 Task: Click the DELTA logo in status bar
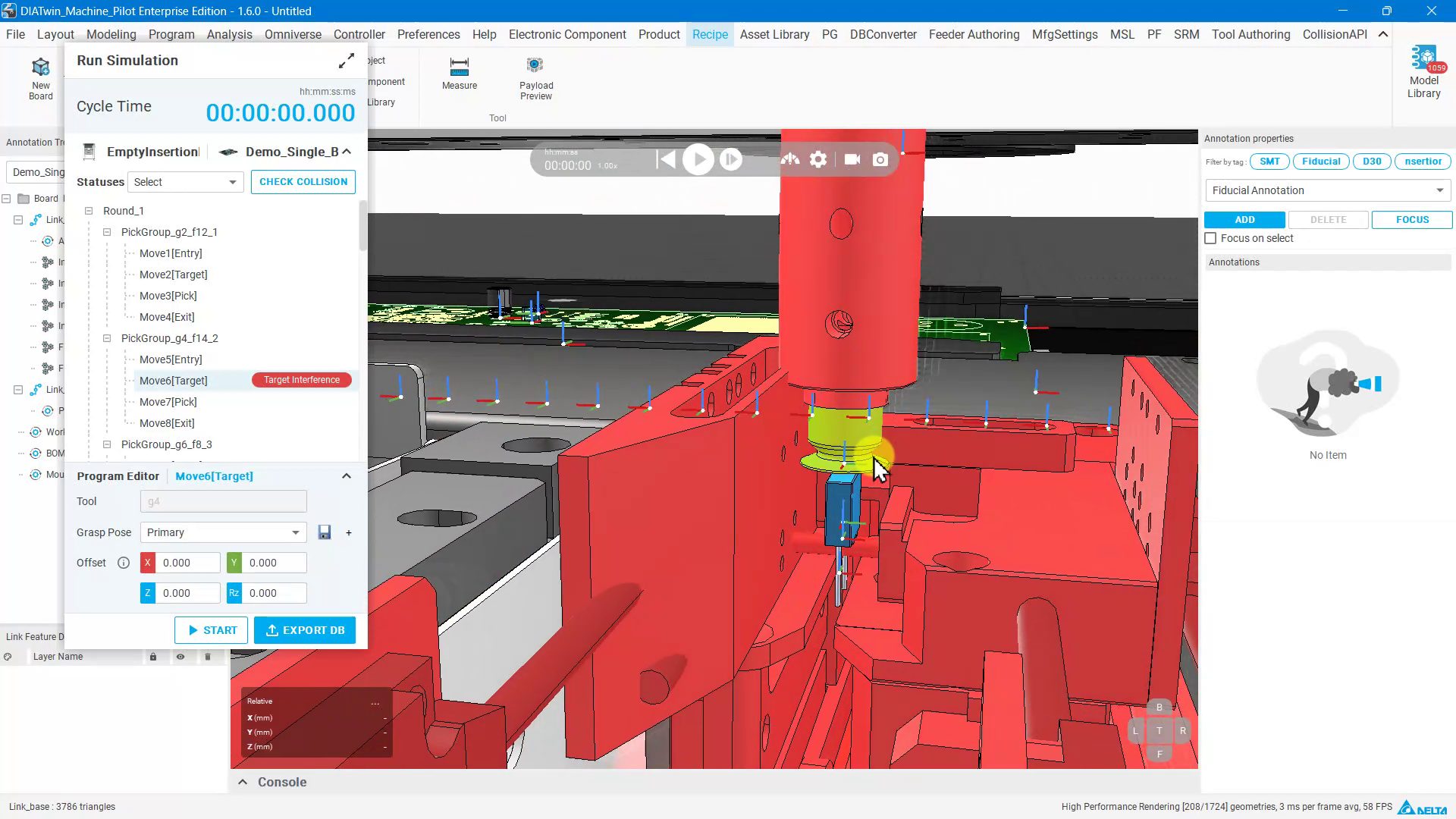click(1422, 807)
